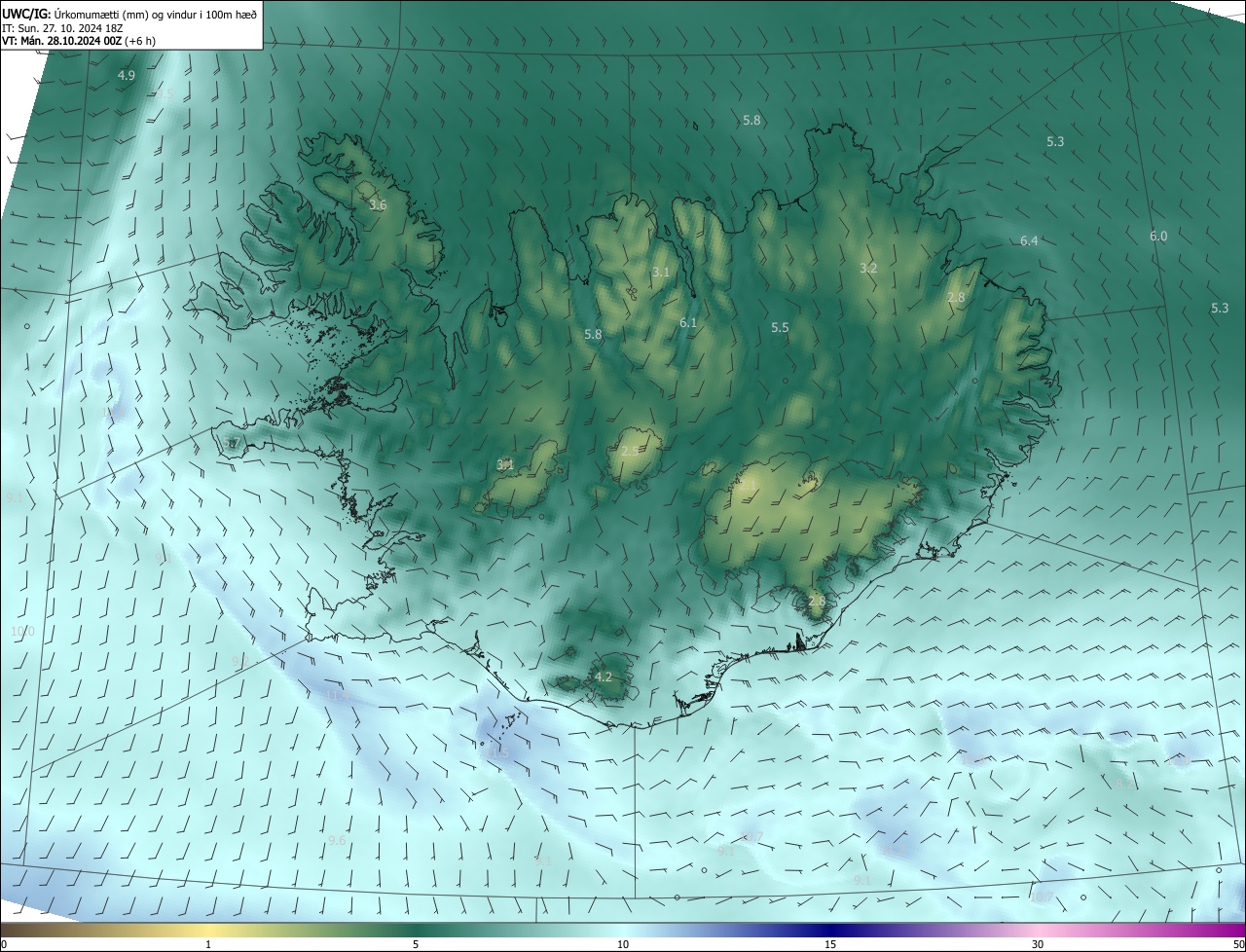Screen dimensions: 1246x952
Task: Click the title 'UWC/IG: Úrkomumætti (mm) og vindur' line
Action: [x=130, y=14]
